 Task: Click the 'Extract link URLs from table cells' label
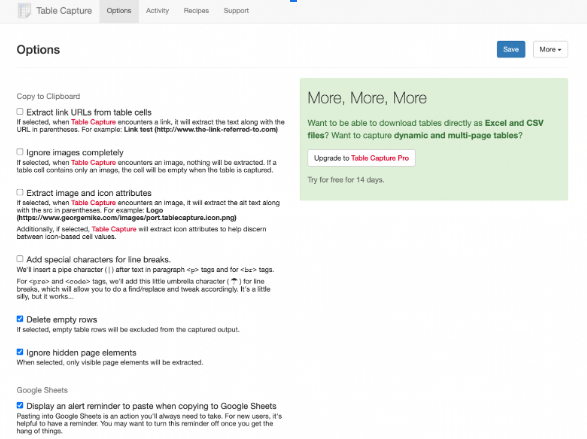(x=89, y=112)
